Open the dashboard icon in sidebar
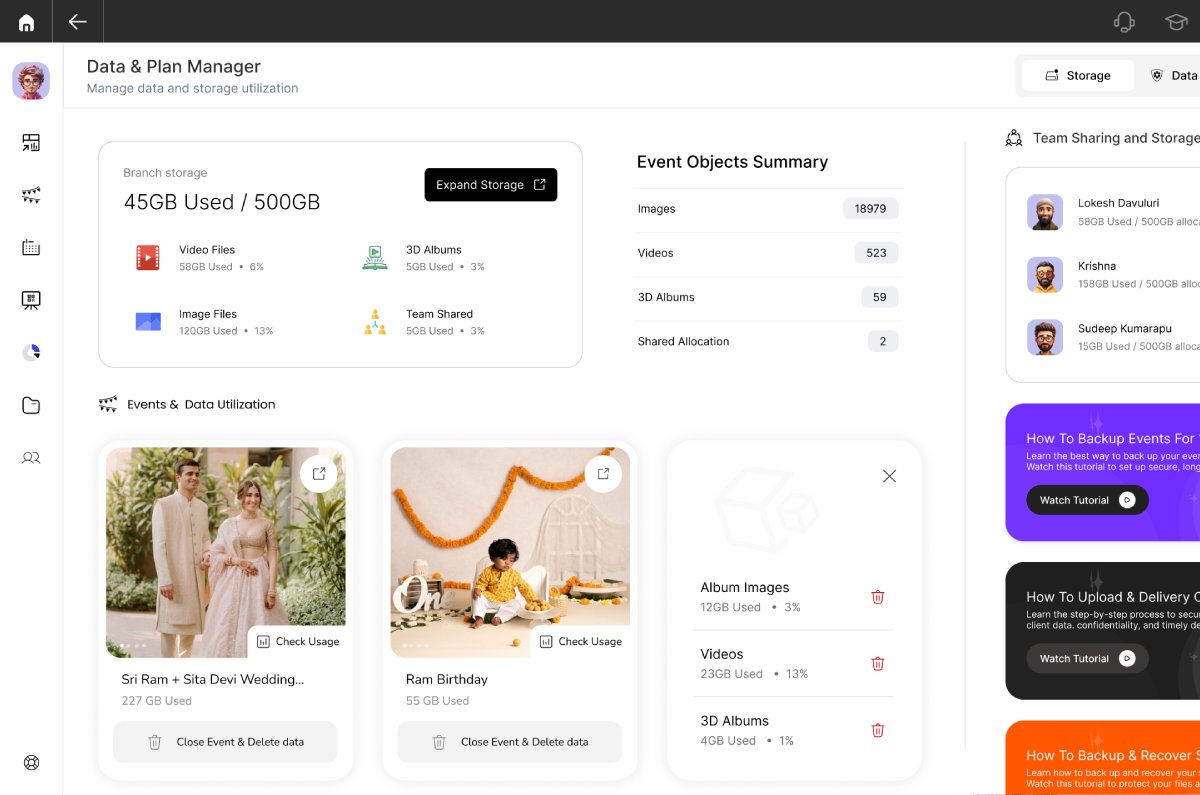 point(31,143)
